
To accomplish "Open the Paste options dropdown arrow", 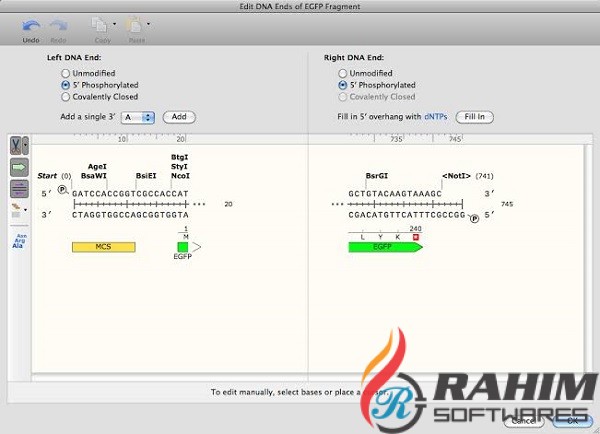I will tap(148, 24).
